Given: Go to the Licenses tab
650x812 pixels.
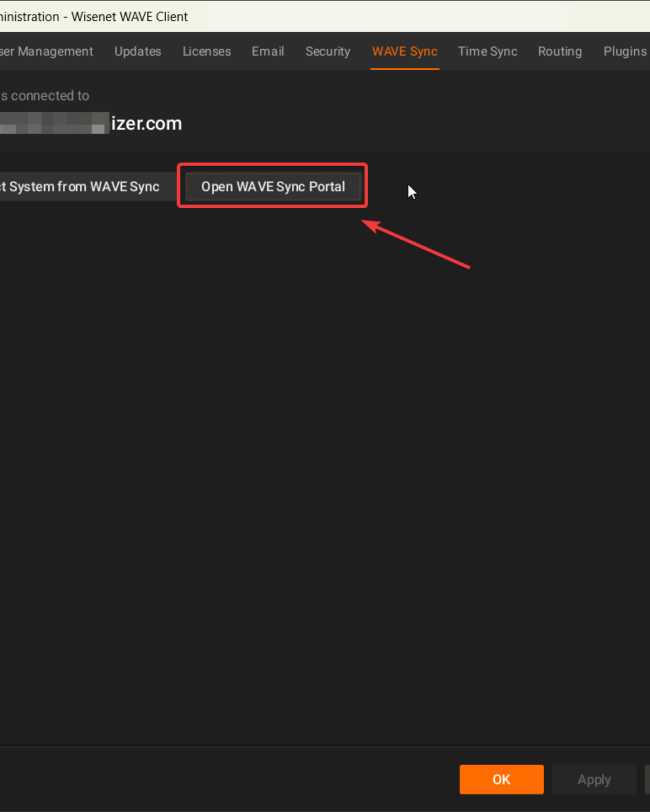Looking at the screenshot, I should point(207,51).
